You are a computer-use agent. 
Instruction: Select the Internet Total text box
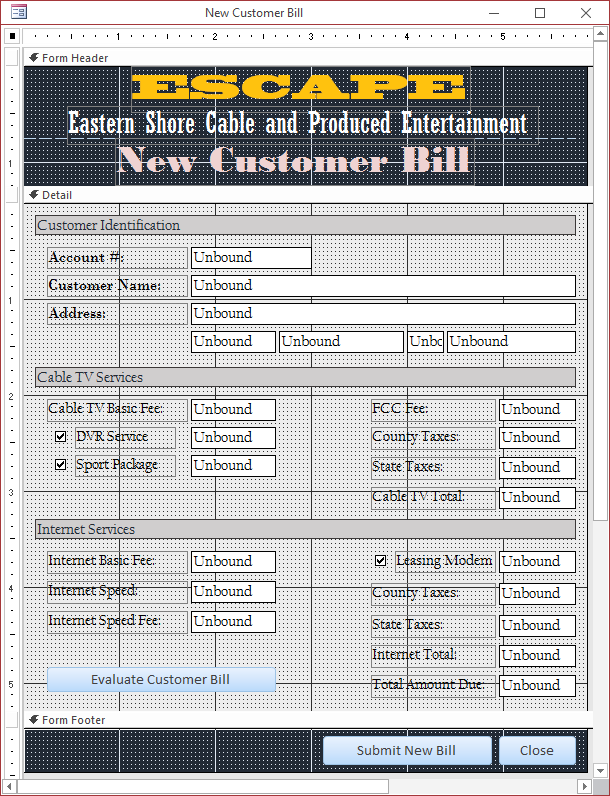click(x=537, y=656)
